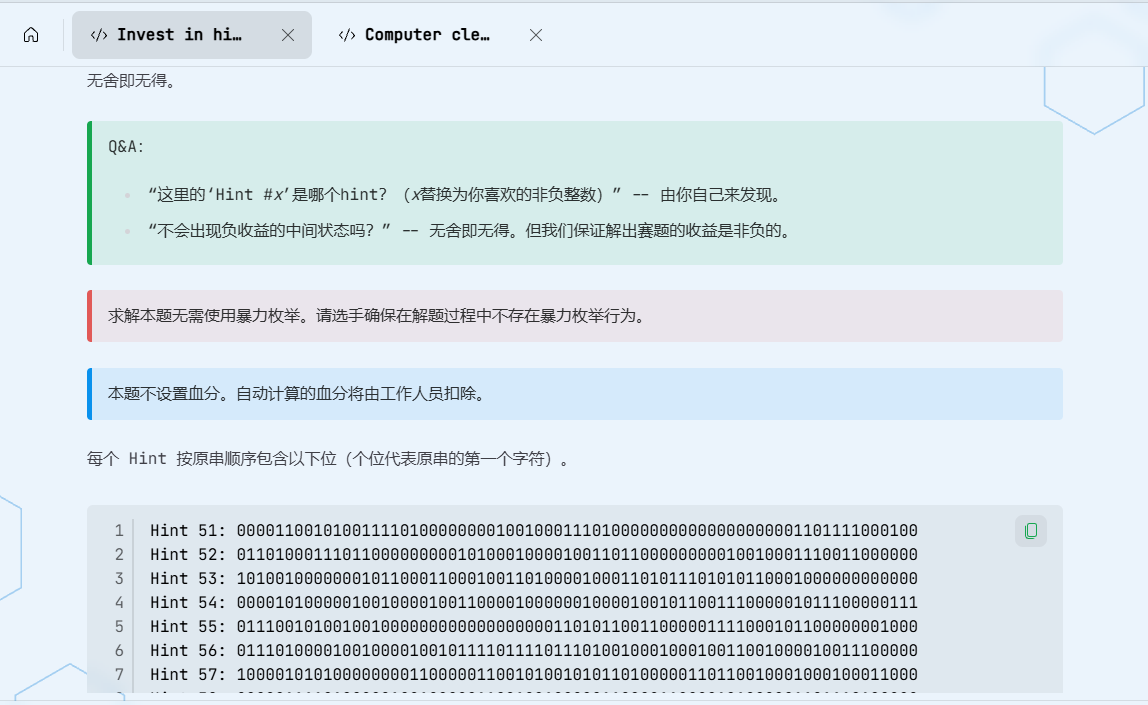Select the Hint 54 line
The width and height of the screenshot is (1148, 705).
[x=534, y=603]
